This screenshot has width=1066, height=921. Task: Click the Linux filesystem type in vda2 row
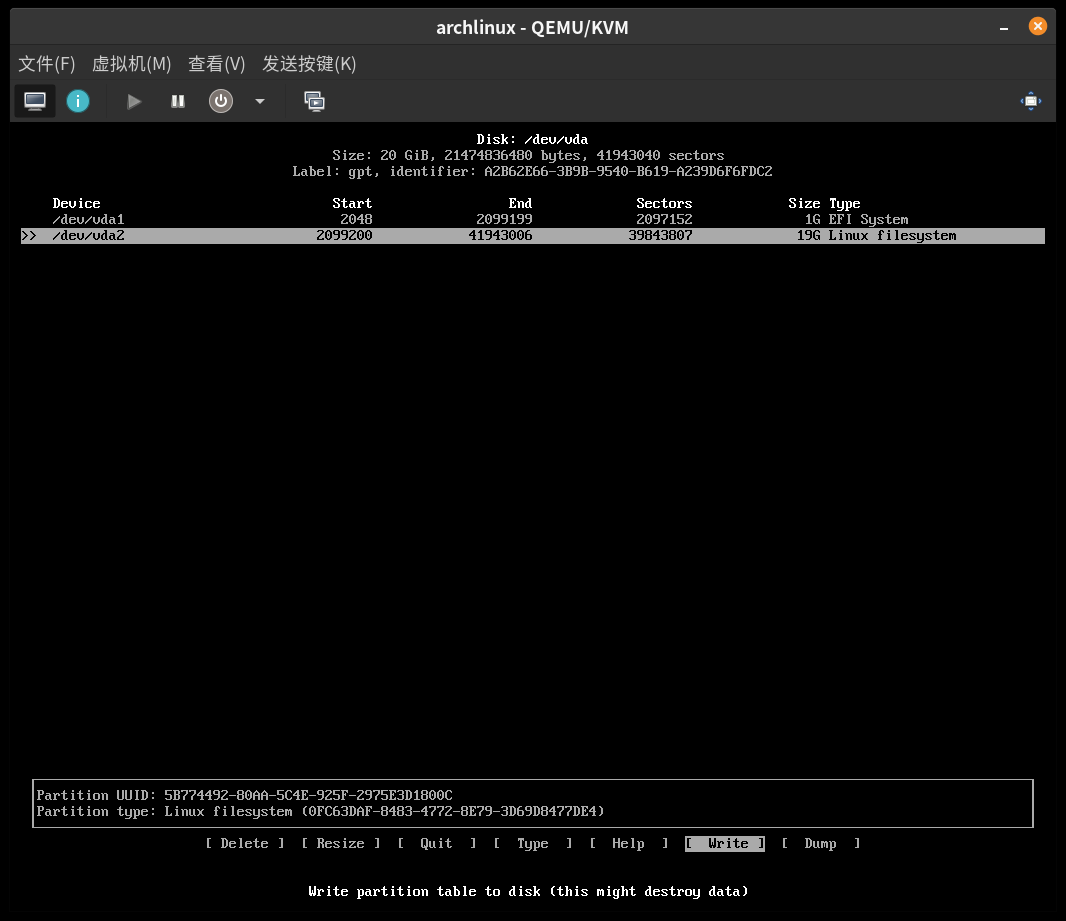(892, 236)
